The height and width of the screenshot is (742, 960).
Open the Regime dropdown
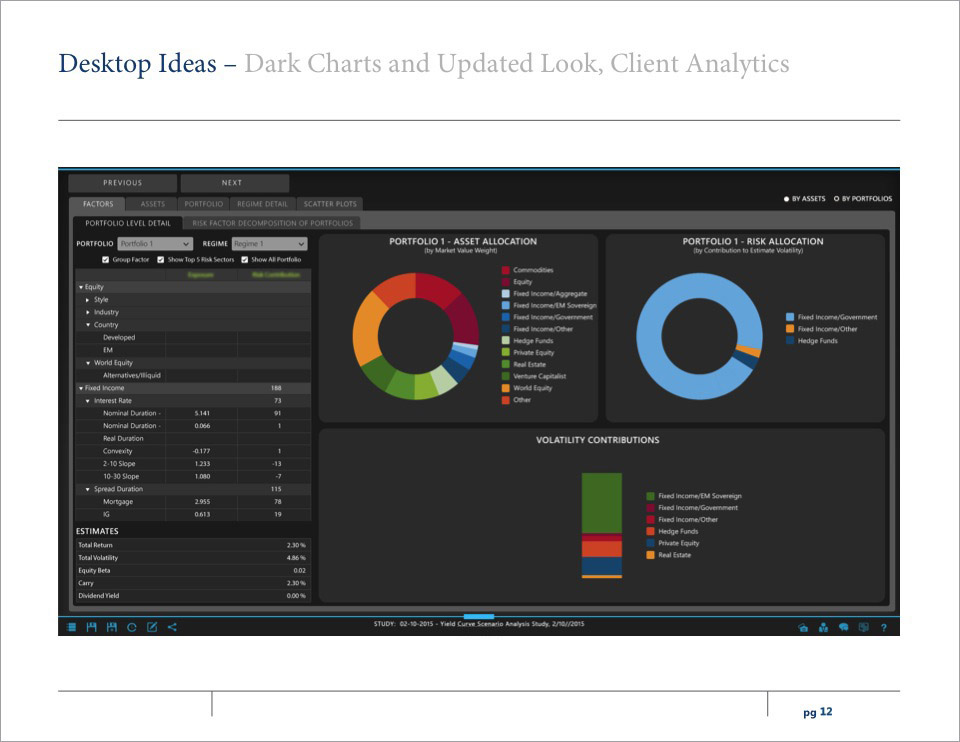coord(269,244)
